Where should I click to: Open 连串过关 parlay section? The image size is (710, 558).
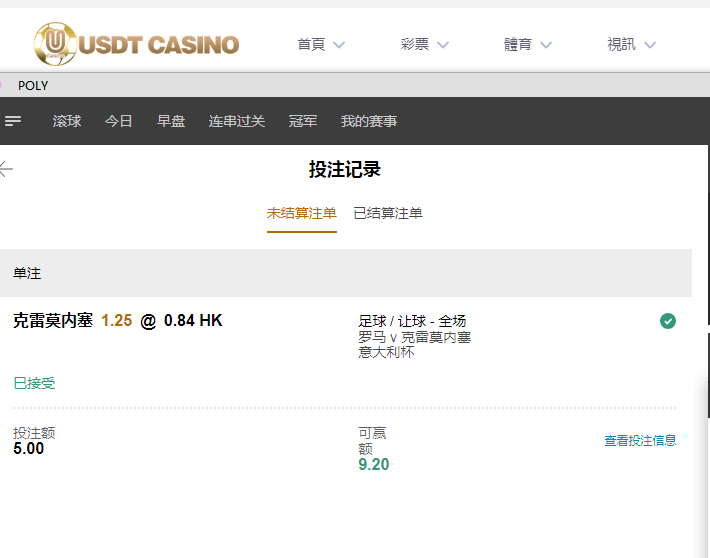click(237, 121)
